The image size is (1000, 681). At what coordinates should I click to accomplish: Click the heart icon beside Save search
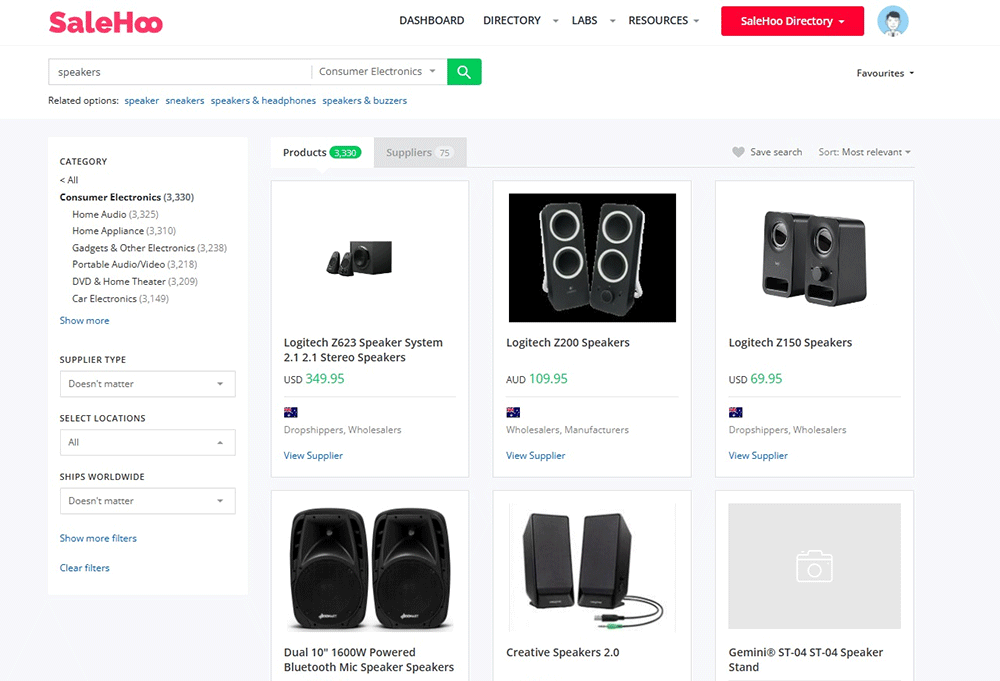point(738,152)
